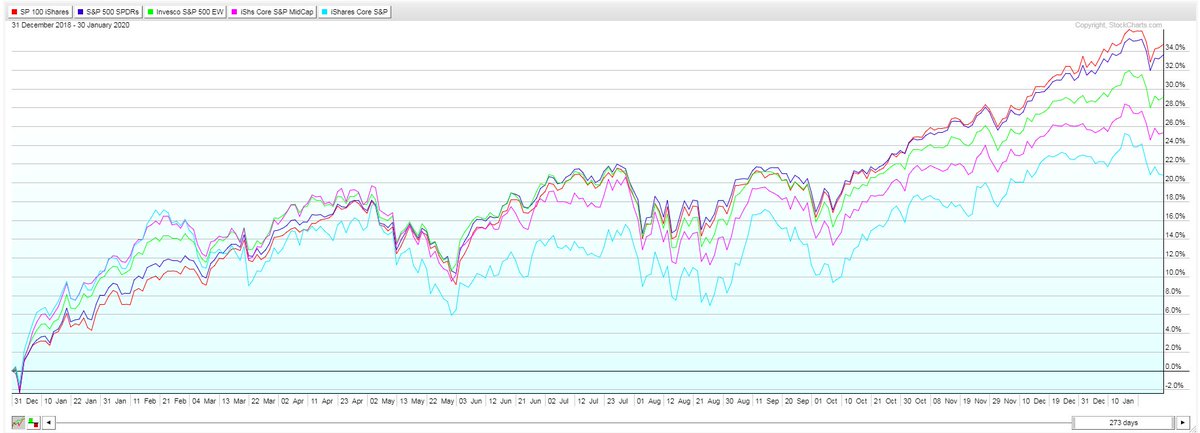Viewport: 1200px width, 433px height.
Task: Click the 273 days slider thumb
Action: 1124,423
